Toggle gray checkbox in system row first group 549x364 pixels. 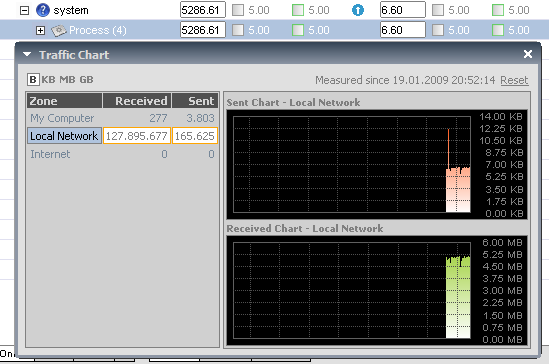point(238,10)
